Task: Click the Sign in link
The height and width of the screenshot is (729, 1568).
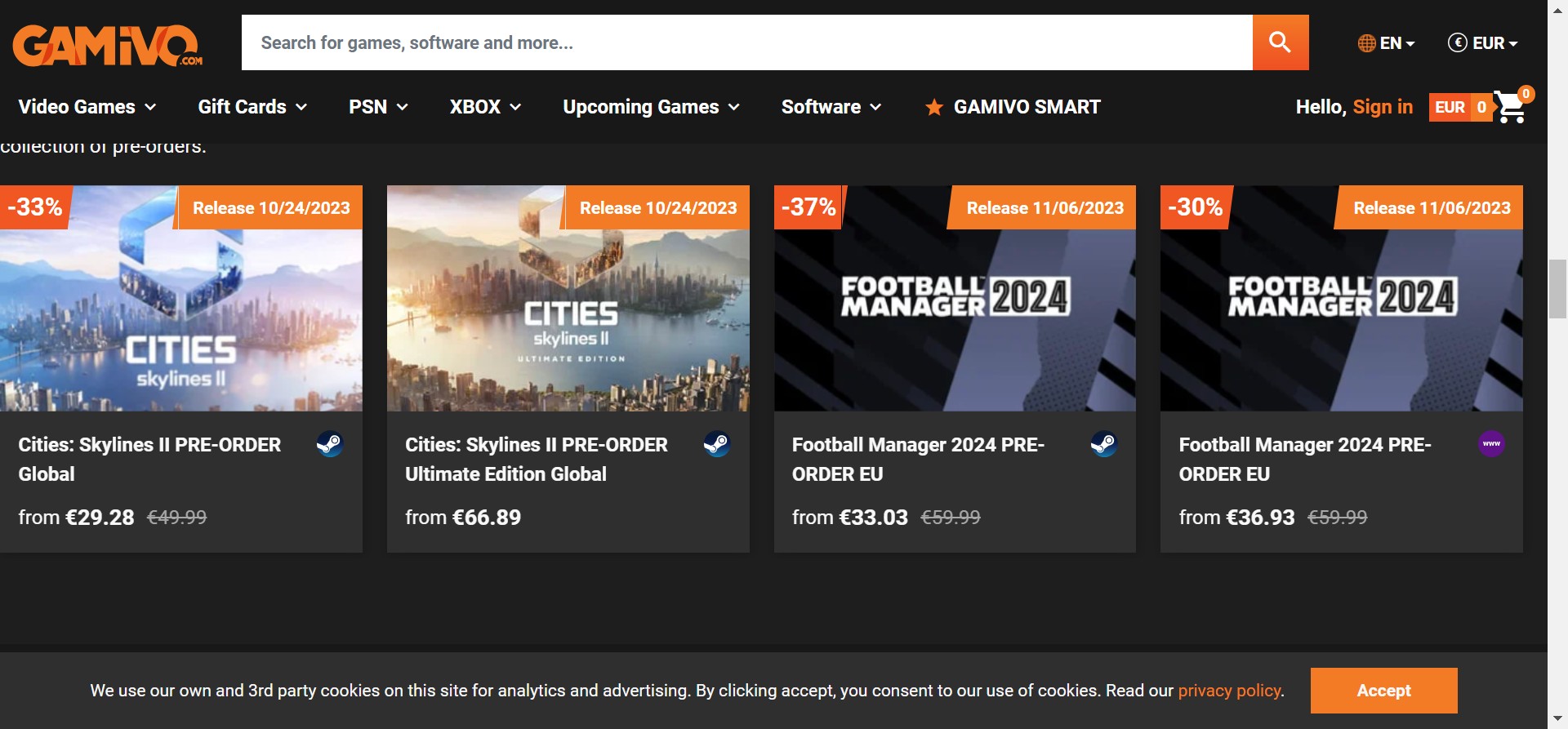Action: click(1382, 107)
